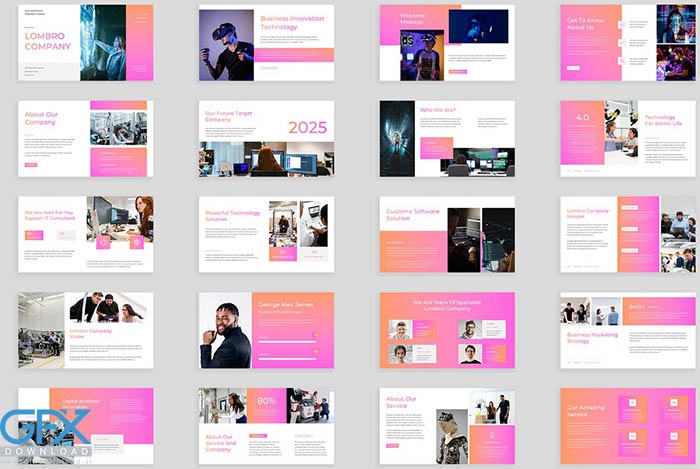The width and height of the screenshot is (700, 469).
Task: Open the Welcome Message slide
Action: click(447, 42)
